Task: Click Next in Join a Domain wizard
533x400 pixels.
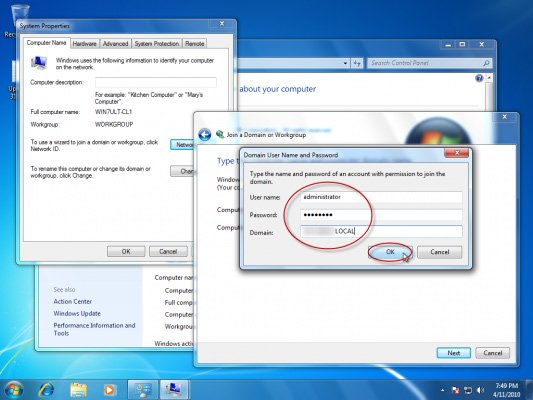Action: [453, 353]
